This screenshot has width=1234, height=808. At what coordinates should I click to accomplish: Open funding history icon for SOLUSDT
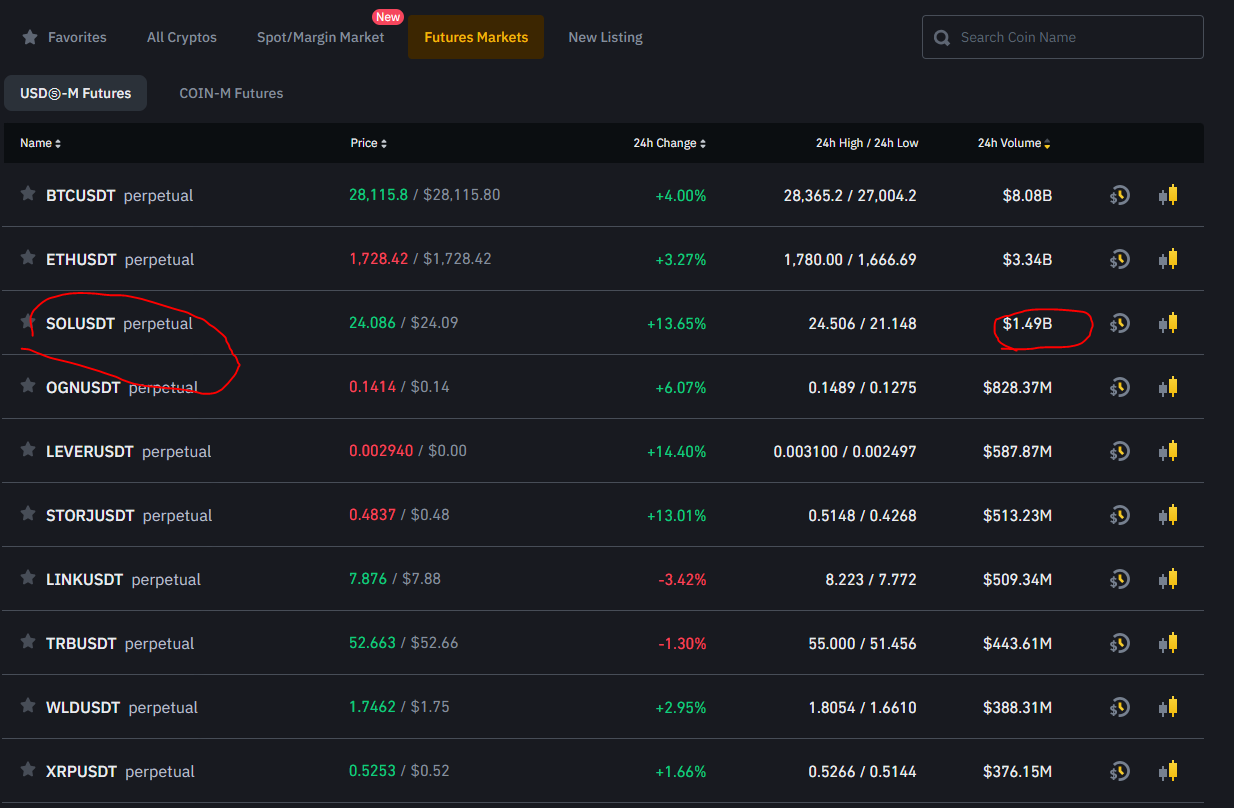tap(1120, 323)
